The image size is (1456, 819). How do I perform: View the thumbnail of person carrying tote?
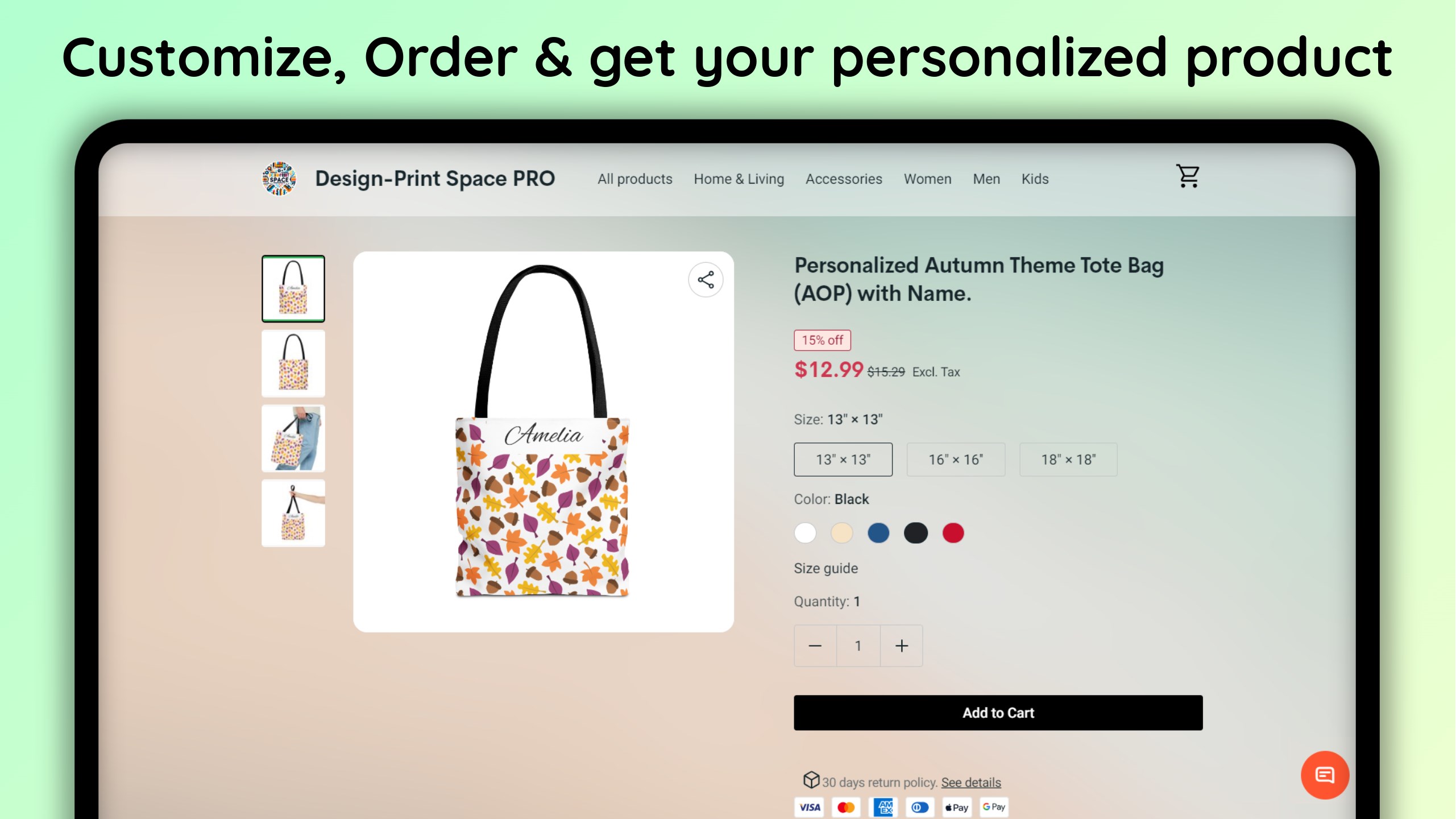click(293, 439)
